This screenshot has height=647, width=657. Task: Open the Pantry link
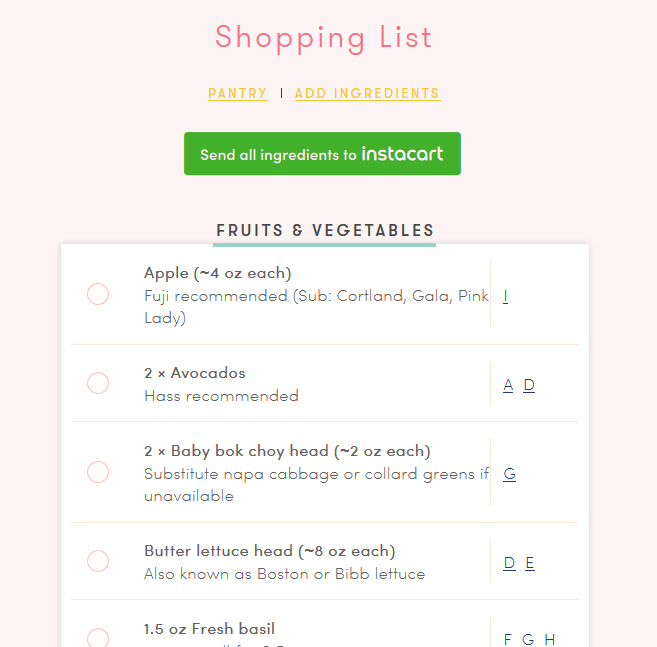238,94
